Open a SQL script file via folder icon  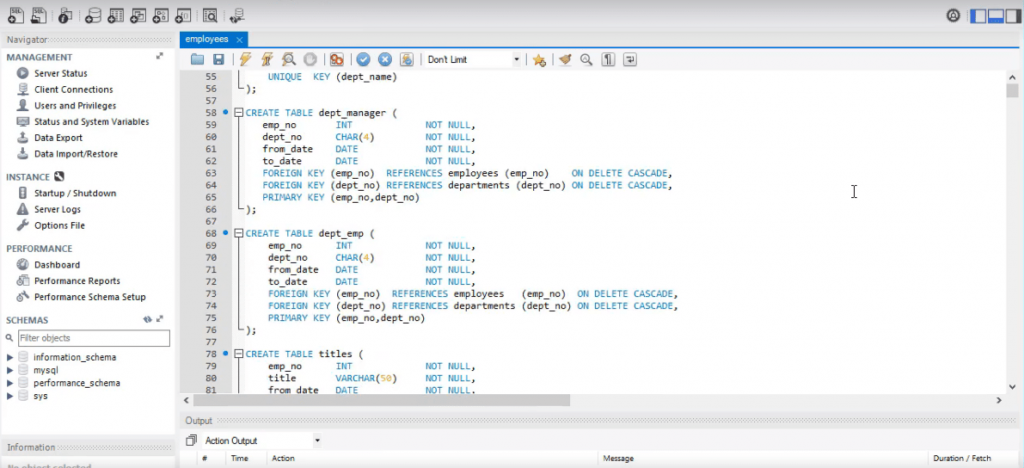(198, 60)
